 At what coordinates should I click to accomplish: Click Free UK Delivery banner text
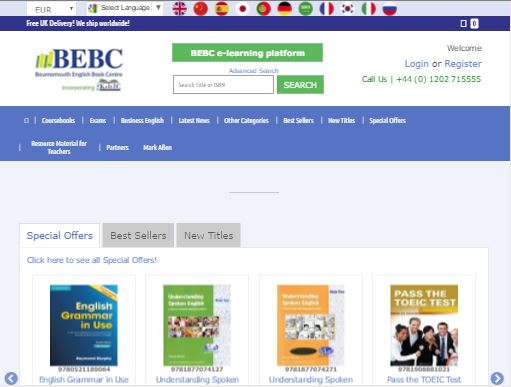[x=78, y=23]
